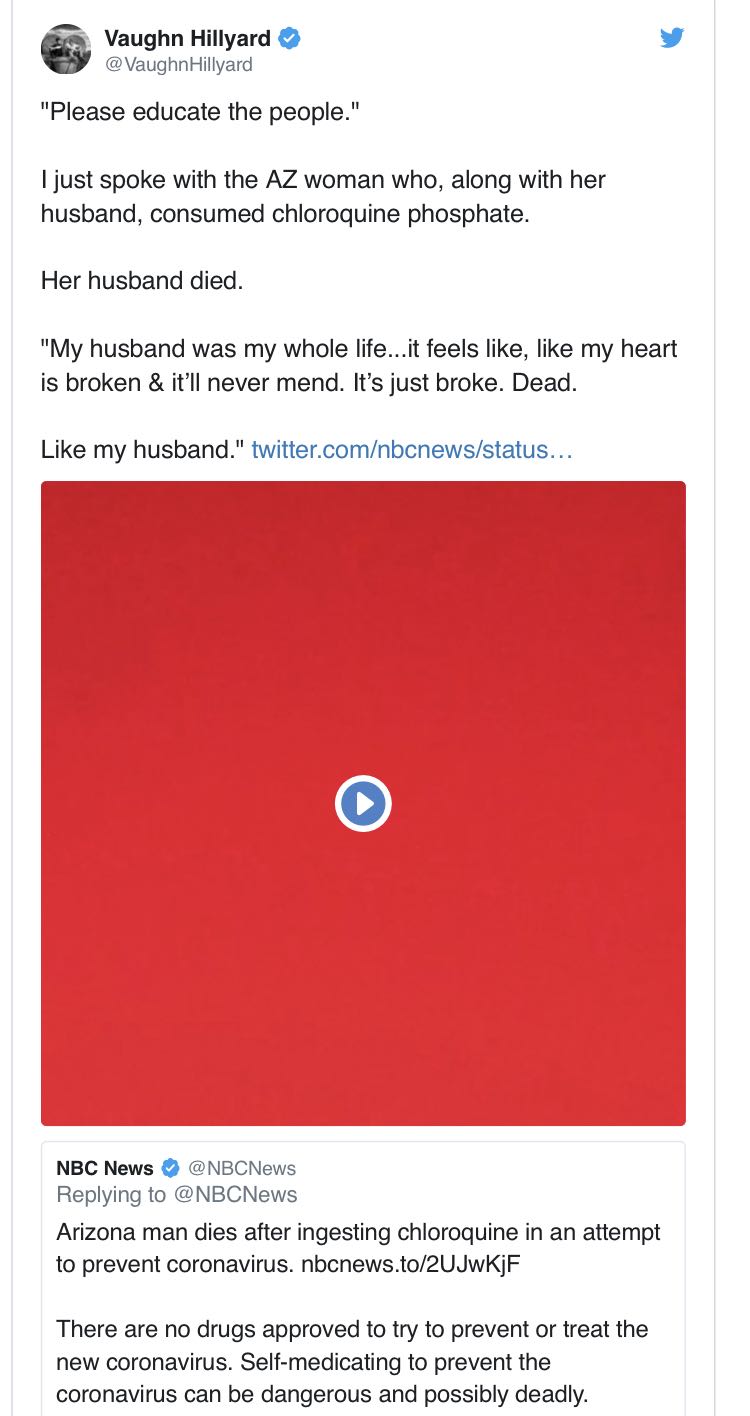This screenshot has width=750, height=1416.
Task: Open the @VaughnHillyard handle
Action: coord(178,65)
